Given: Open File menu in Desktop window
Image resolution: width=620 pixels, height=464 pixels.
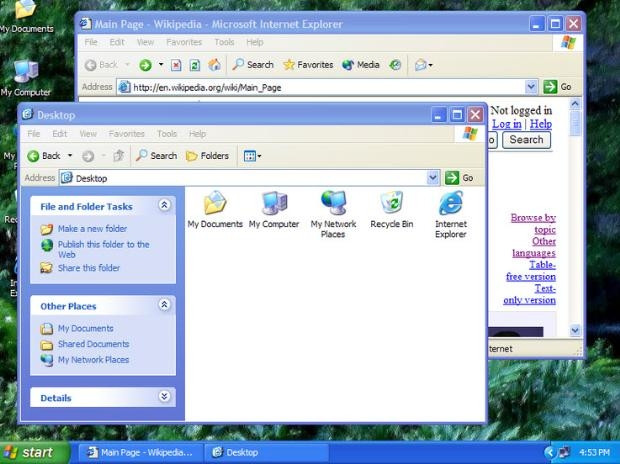Looking at the screenshot, I should click(34, 134).
